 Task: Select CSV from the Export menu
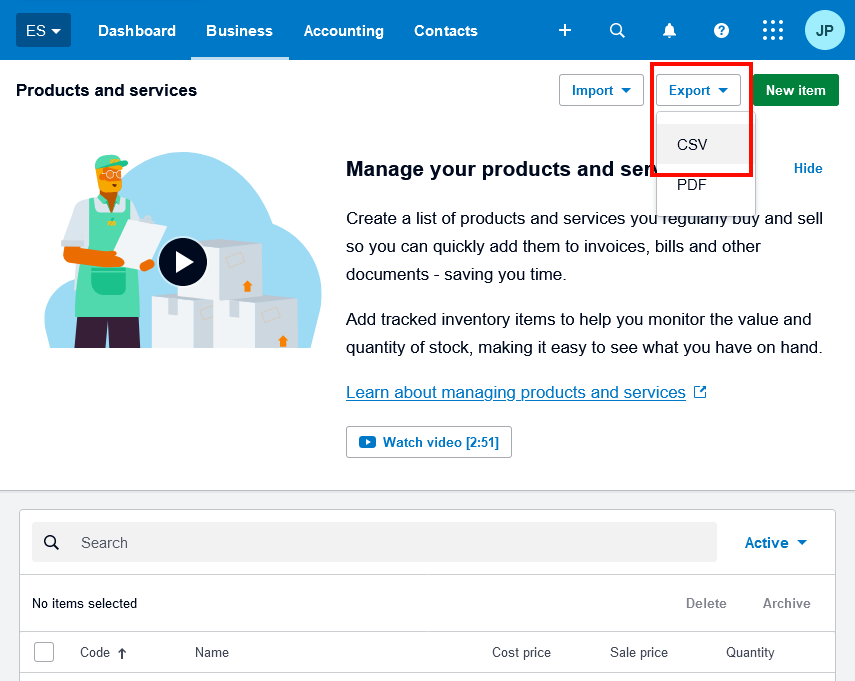(x=691, y=144)
